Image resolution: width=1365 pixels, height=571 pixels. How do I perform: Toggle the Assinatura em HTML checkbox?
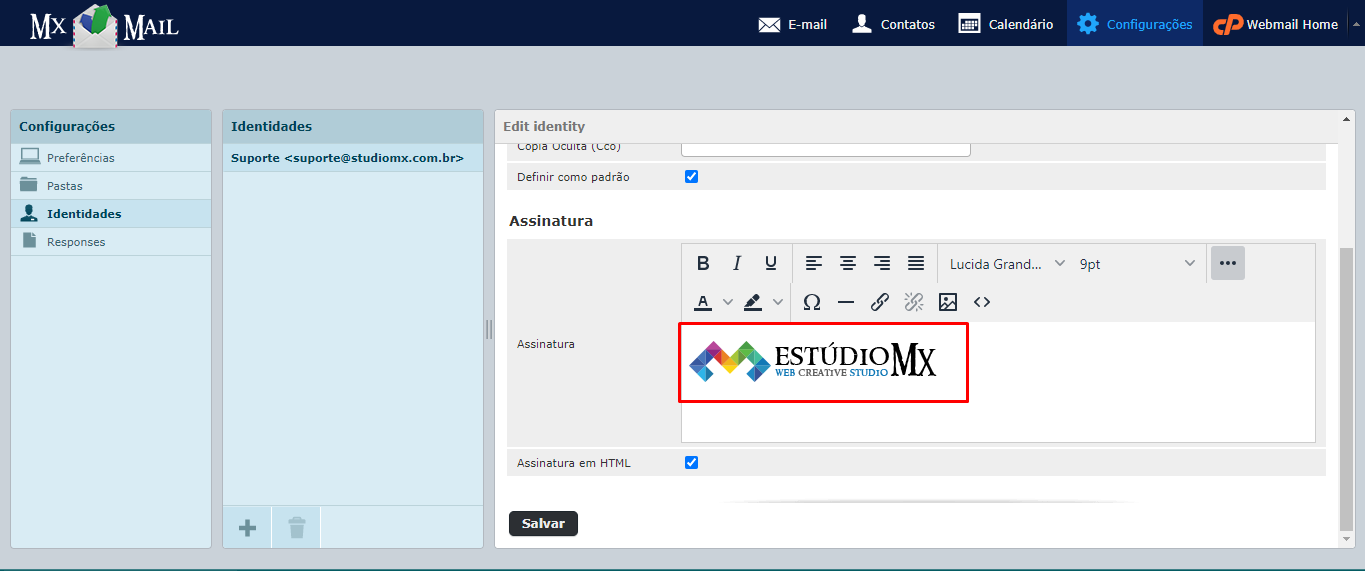[x=691, y=463]
